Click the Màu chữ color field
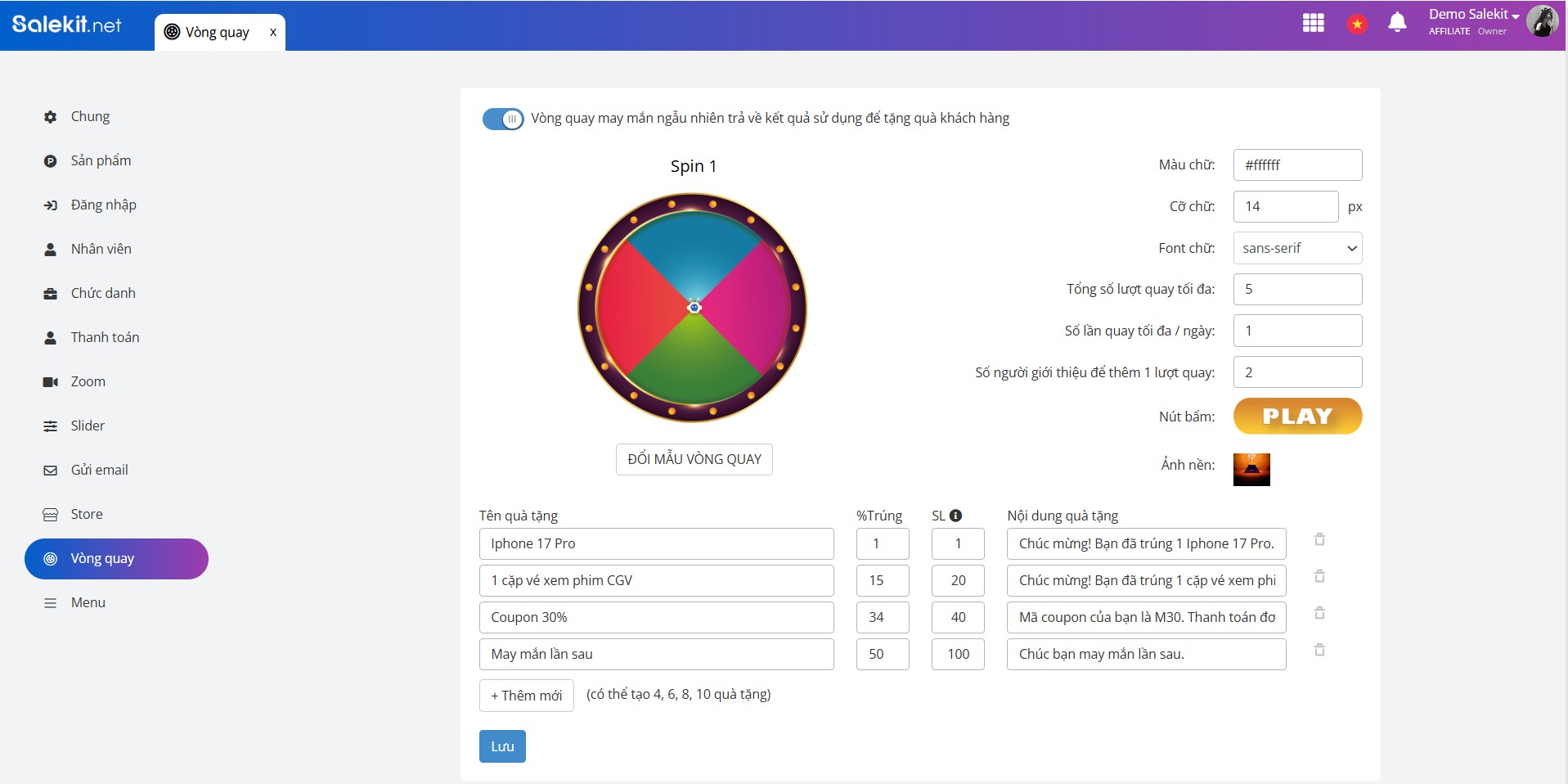 (1296, 165)
